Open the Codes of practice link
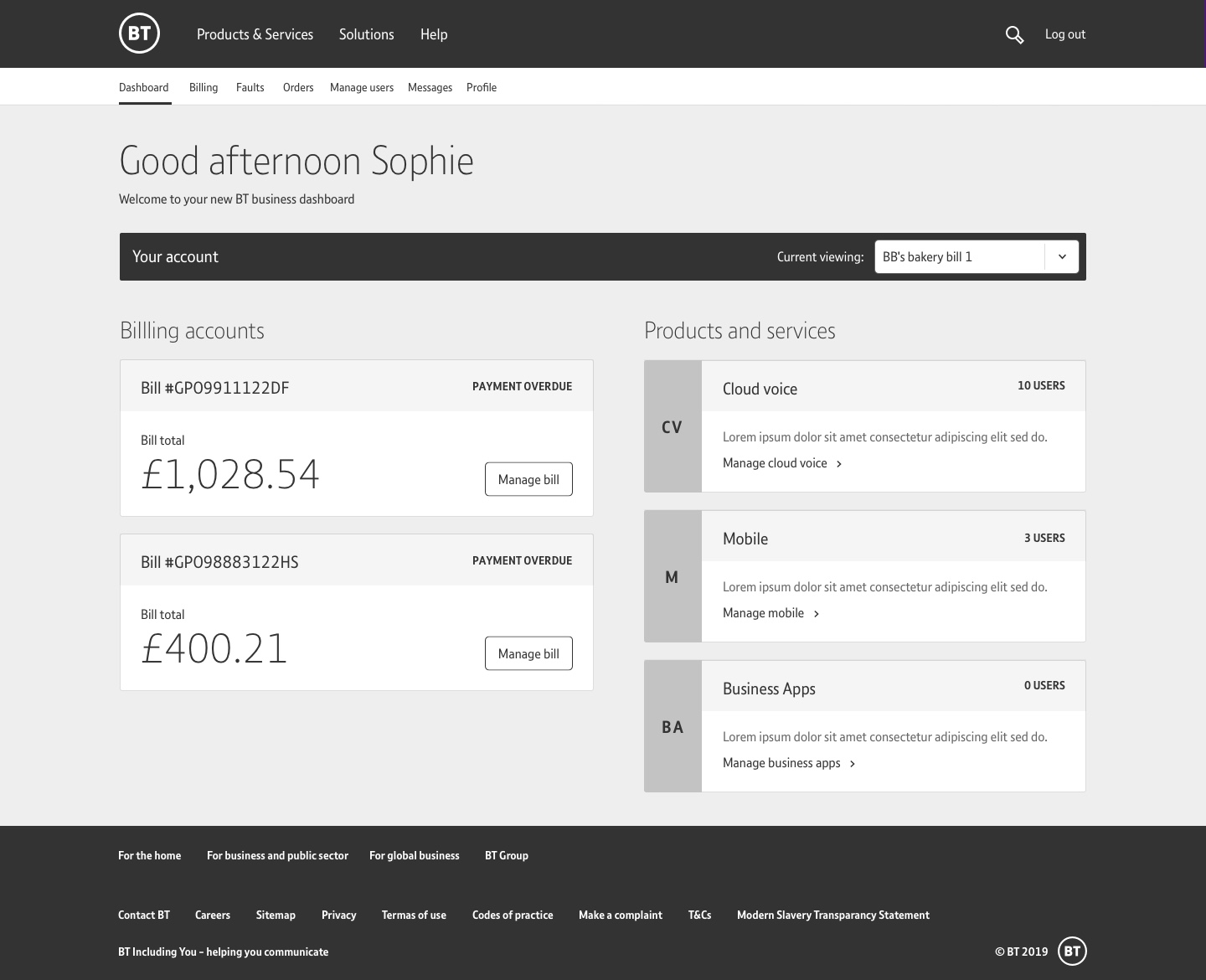This screenshot has width=1206, height=980. (x=513, y=915)
